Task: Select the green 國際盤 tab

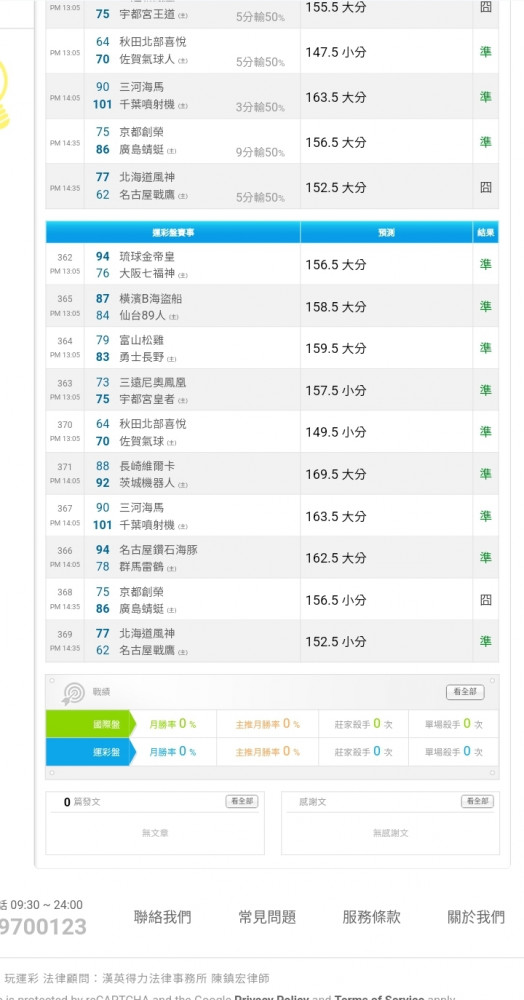Action: (88, 724)
